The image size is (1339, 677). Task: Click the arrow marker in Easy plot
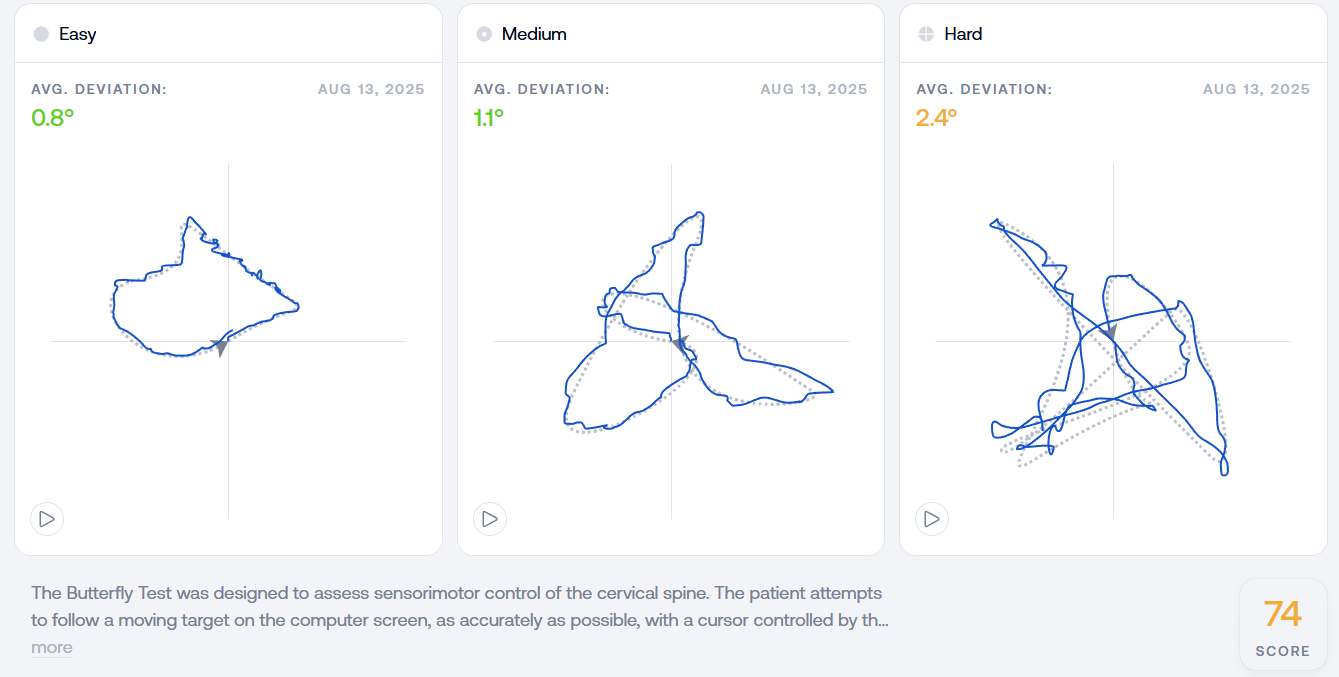220,347
